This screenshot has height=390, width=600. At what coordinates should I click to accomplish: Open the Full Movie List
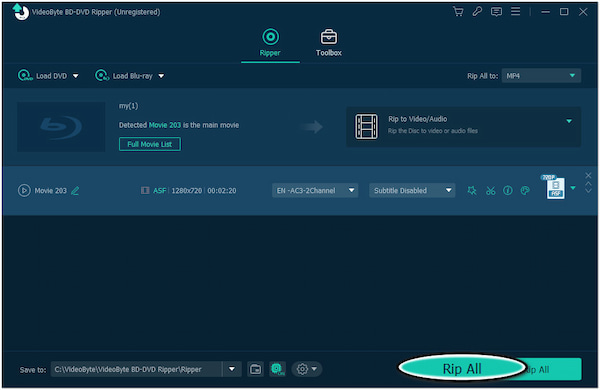[150, 144]
